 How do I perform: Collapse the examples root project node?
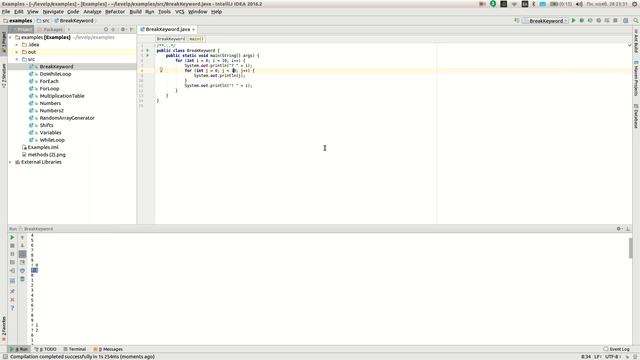coord(11,37)
